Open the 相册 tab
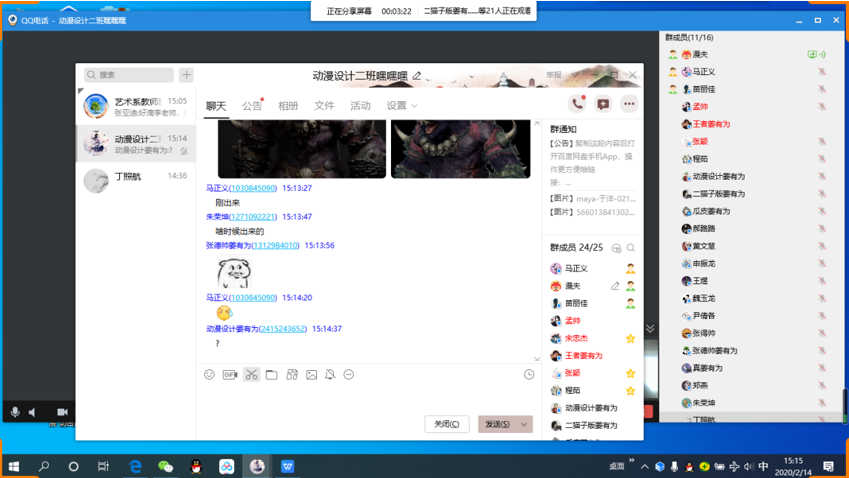The height and width of the screenshot is (478, 849). pyautogui.click(x=288, y=106)
